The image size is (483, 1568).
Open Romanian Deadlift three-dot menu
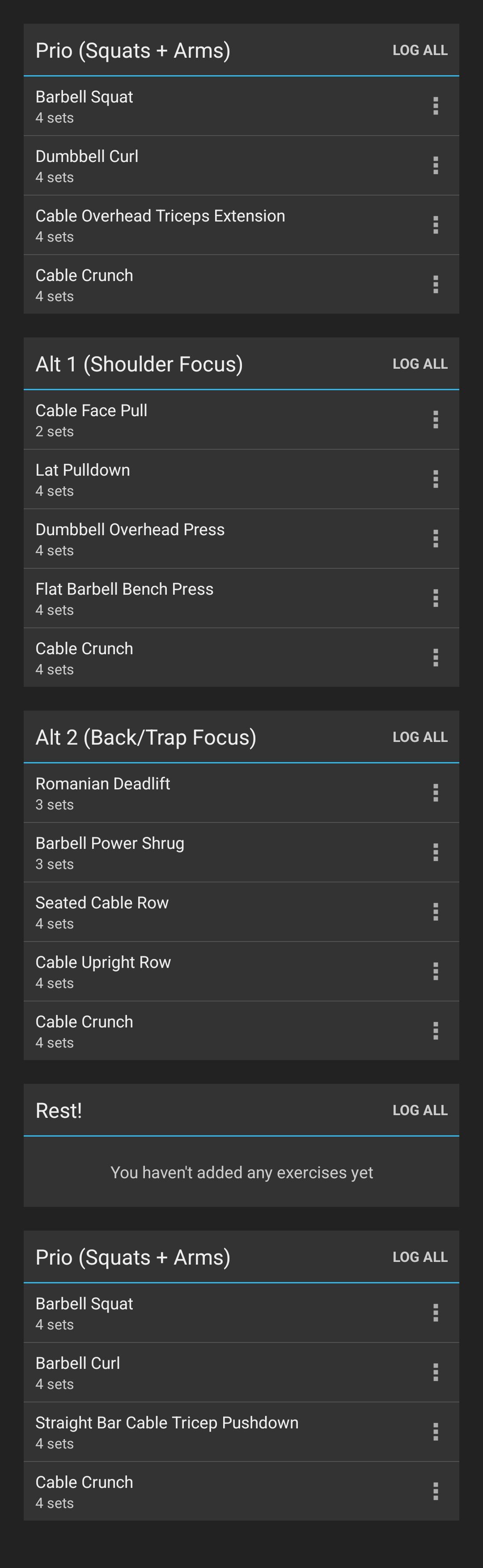click(x=436, y=793)
